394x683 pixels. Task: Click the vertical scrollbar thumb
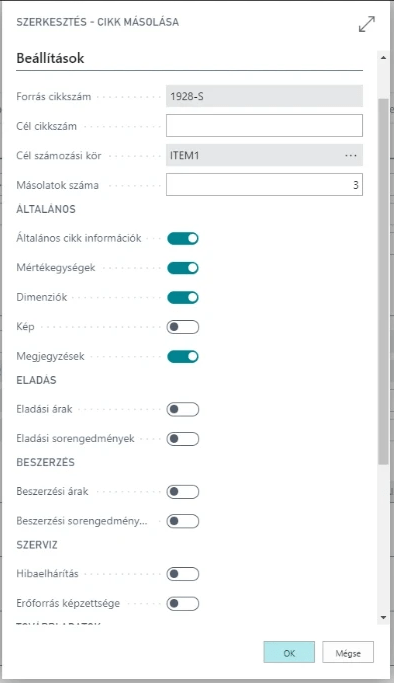(383, 281)
